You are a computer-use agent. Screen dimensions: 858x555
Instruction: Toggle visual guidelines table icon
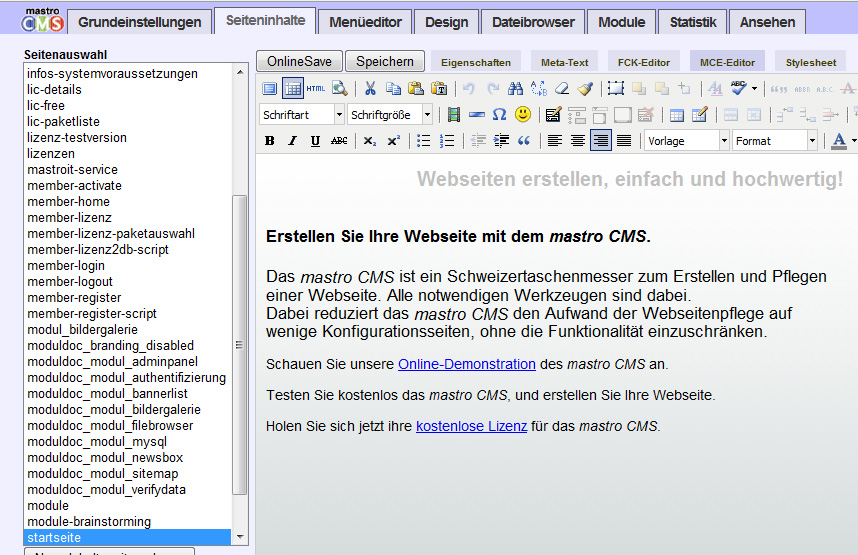(293, 89)
